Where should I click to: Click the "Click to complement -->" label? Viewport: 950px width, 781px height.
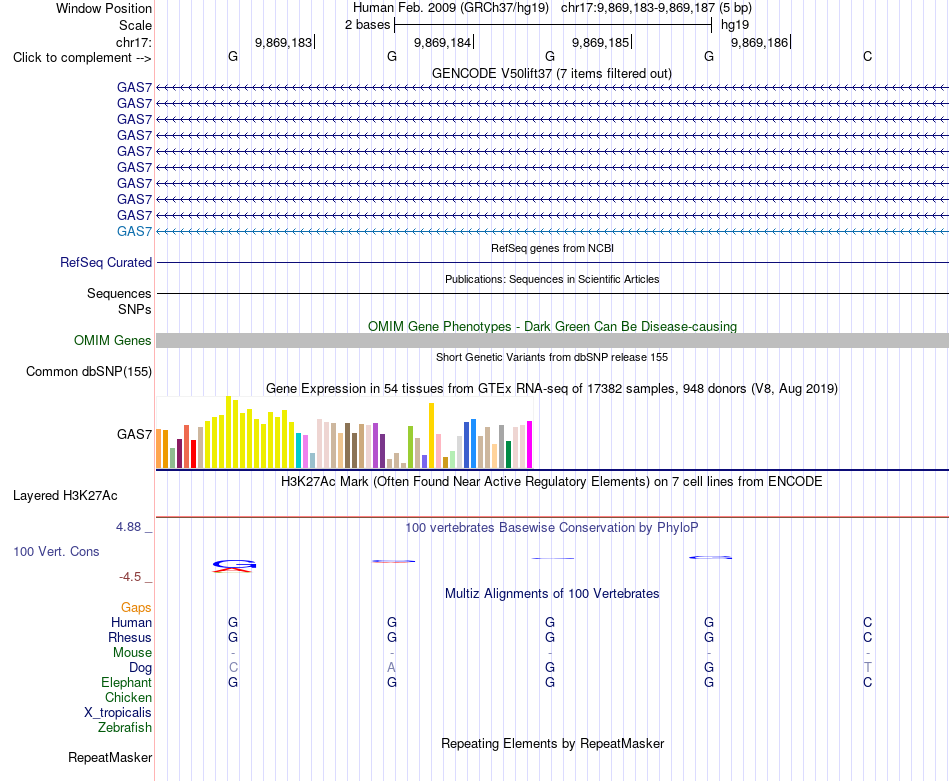82,58
